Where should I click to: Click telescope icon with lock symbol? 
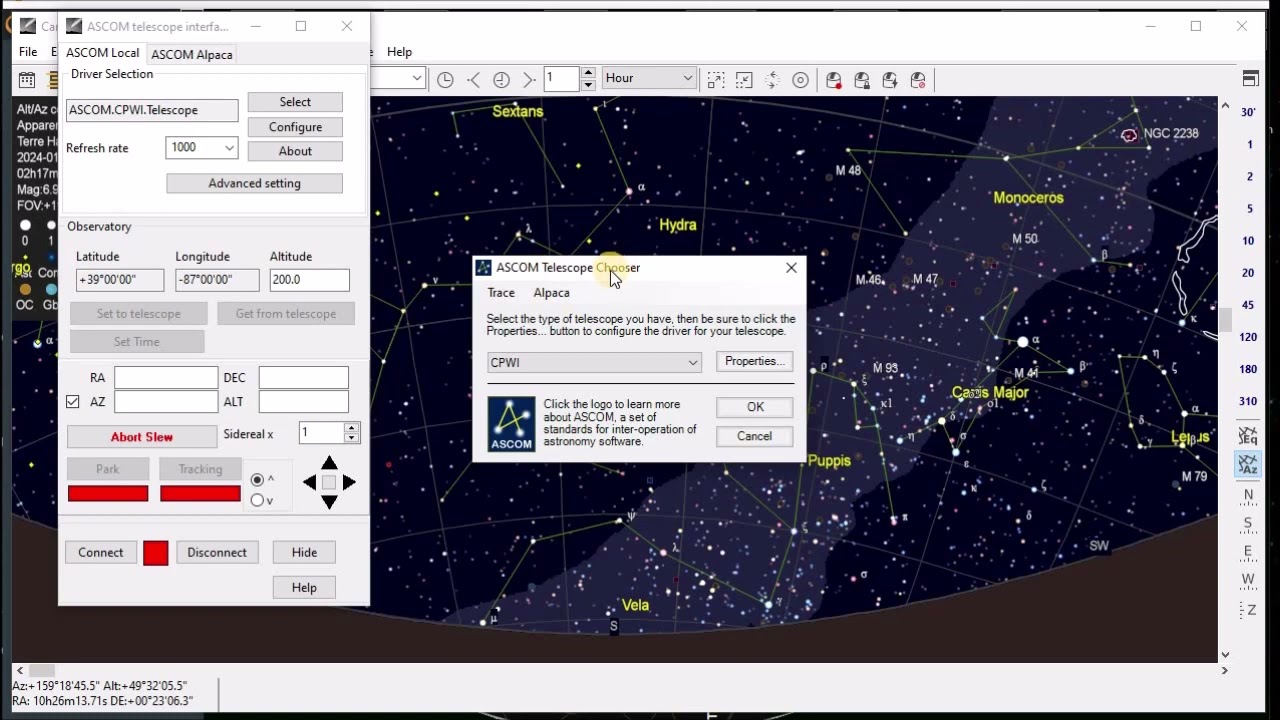[862, 80]
